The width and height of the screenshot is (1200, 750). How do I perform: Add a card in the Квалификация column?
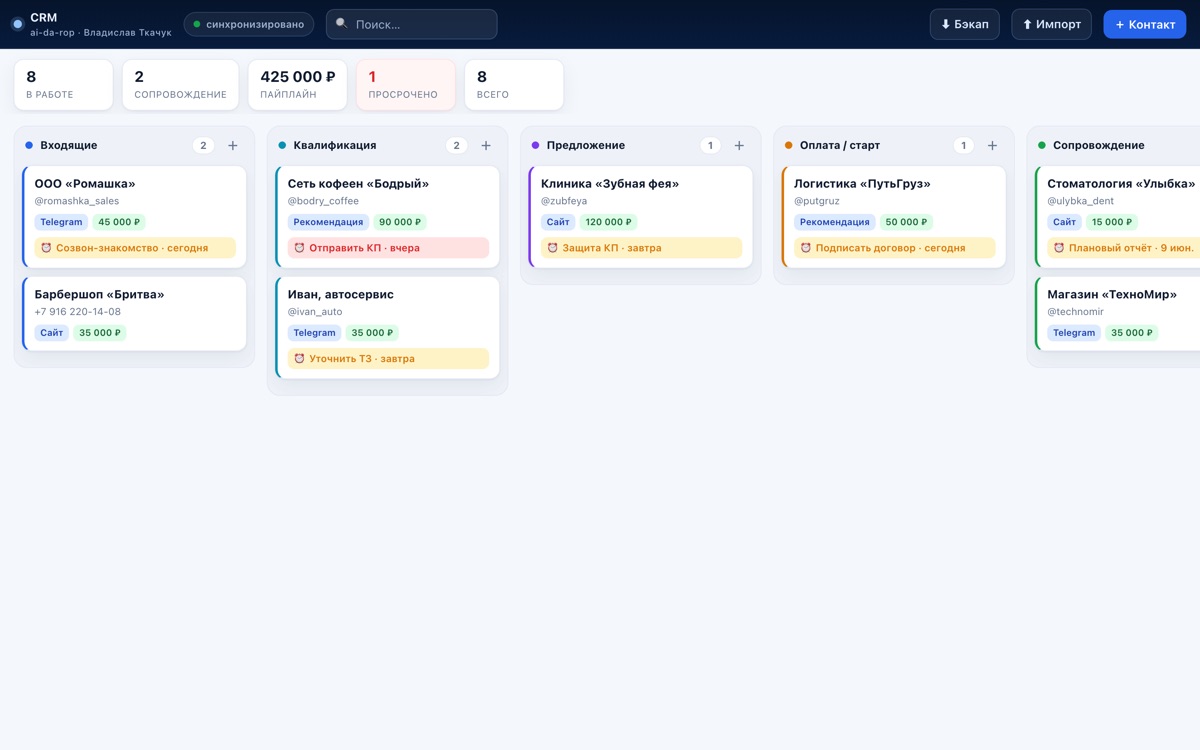486,146
